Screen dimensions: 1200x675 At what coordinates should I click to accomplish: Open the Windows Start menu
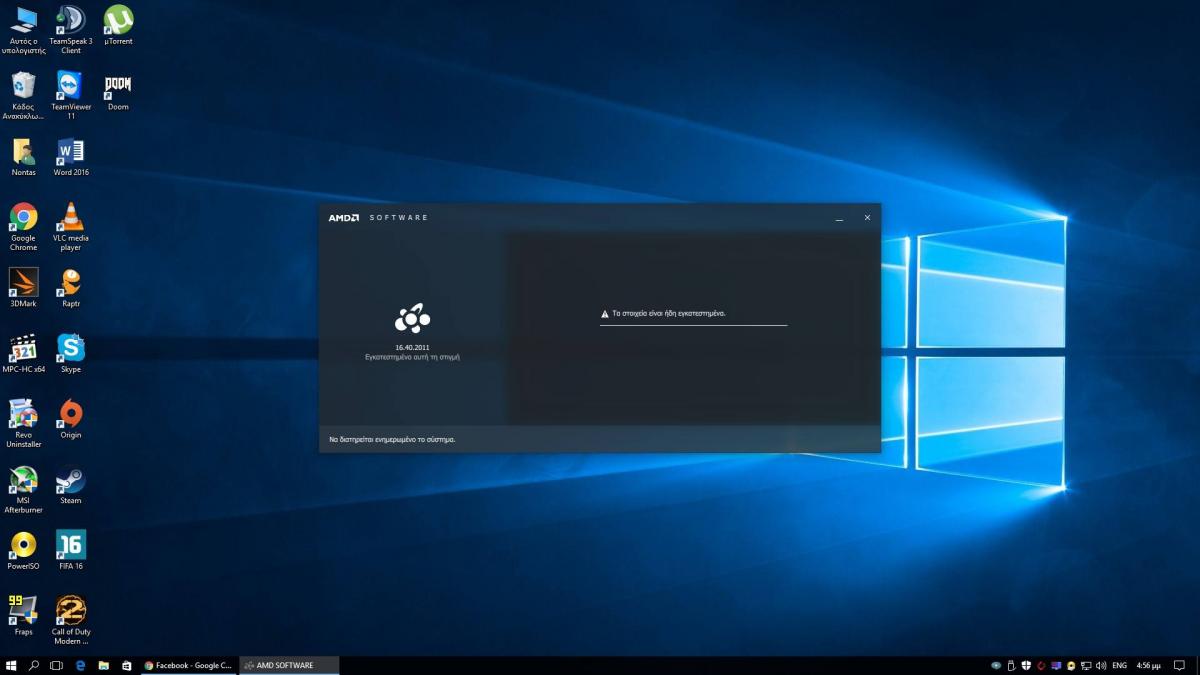11,665
